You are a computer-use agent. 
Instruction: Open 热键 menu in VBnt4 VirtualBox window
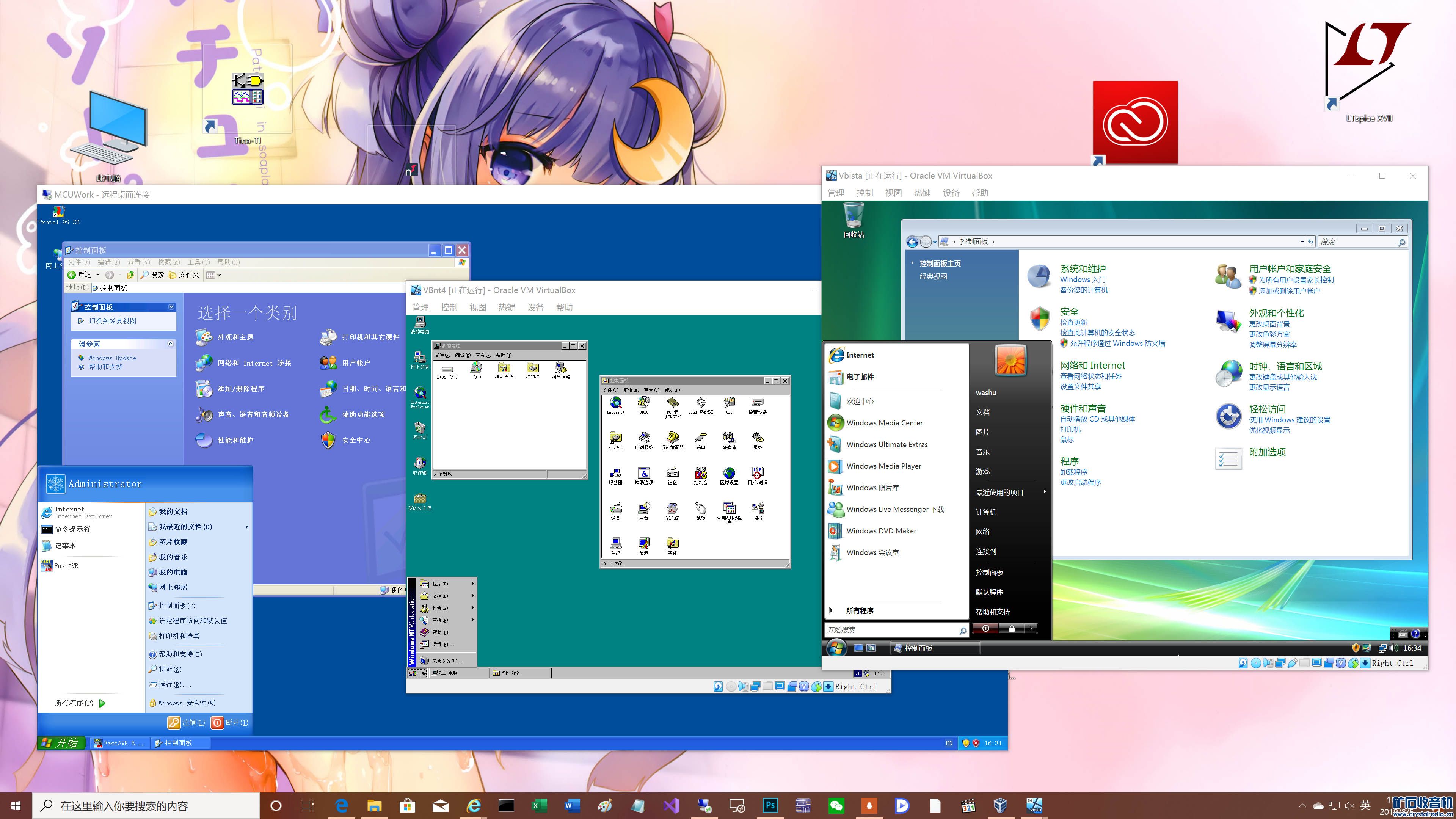pos(507,308)
